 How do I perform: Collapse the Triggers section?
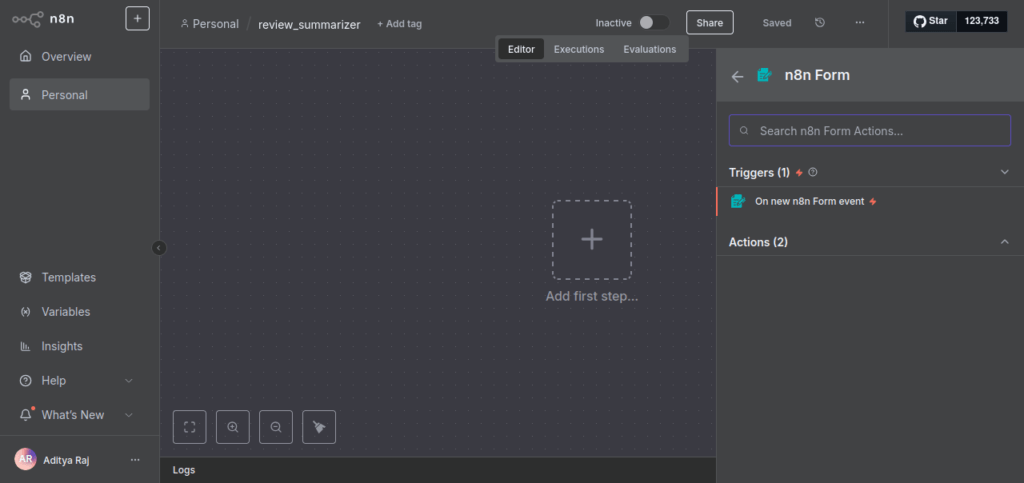pos(1005,172)
